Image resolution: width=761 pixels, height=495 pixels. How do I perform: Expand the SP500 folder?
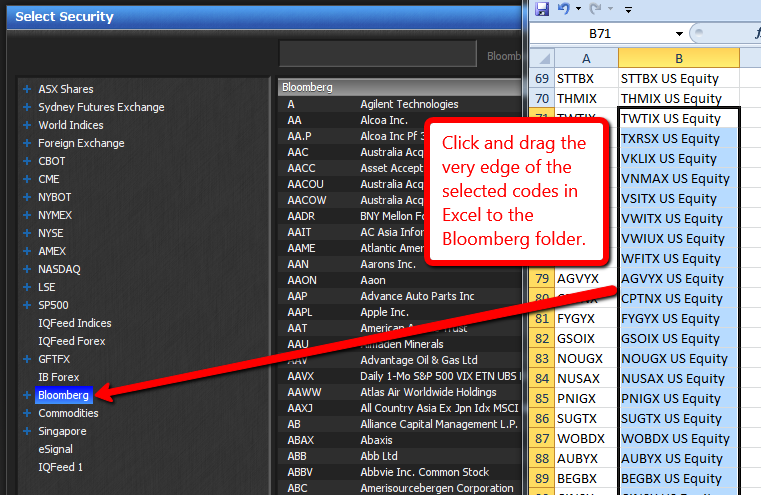click(x=27, y=305)
